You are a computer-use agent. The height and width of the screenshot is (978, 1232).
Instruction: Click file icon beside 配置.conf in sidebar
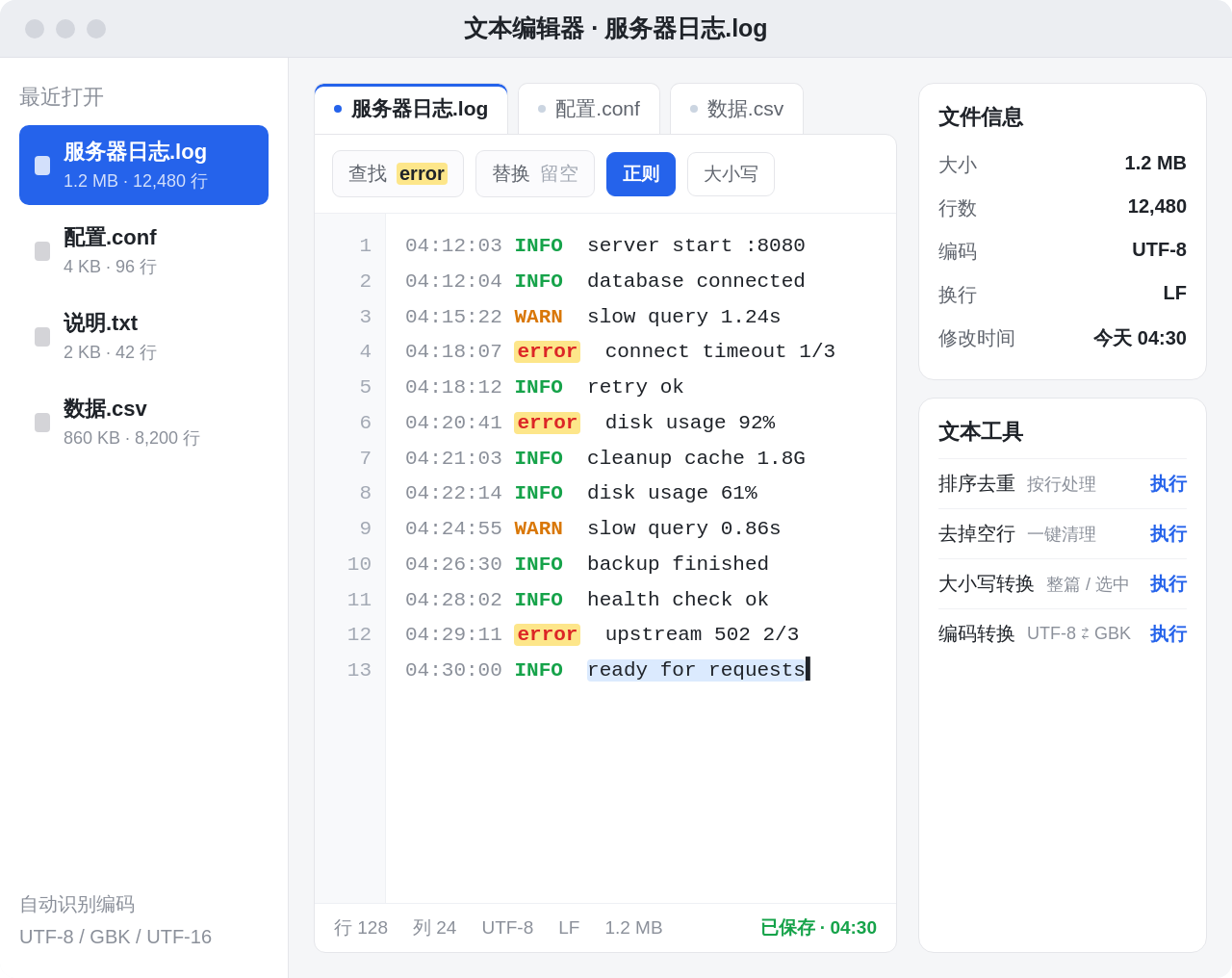42,251
